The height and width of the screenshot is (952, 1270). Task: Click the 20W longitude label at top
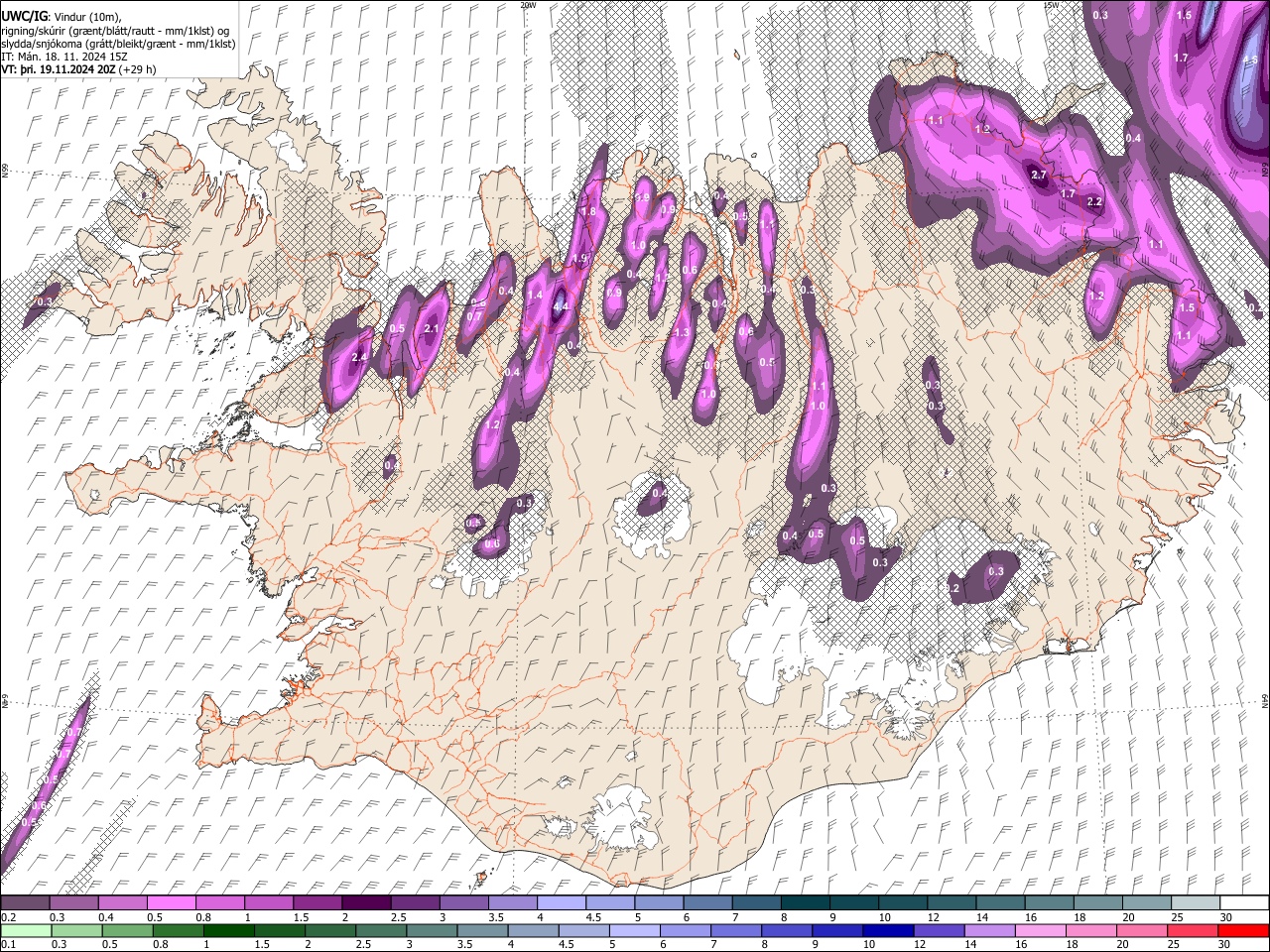click(528, 5)
